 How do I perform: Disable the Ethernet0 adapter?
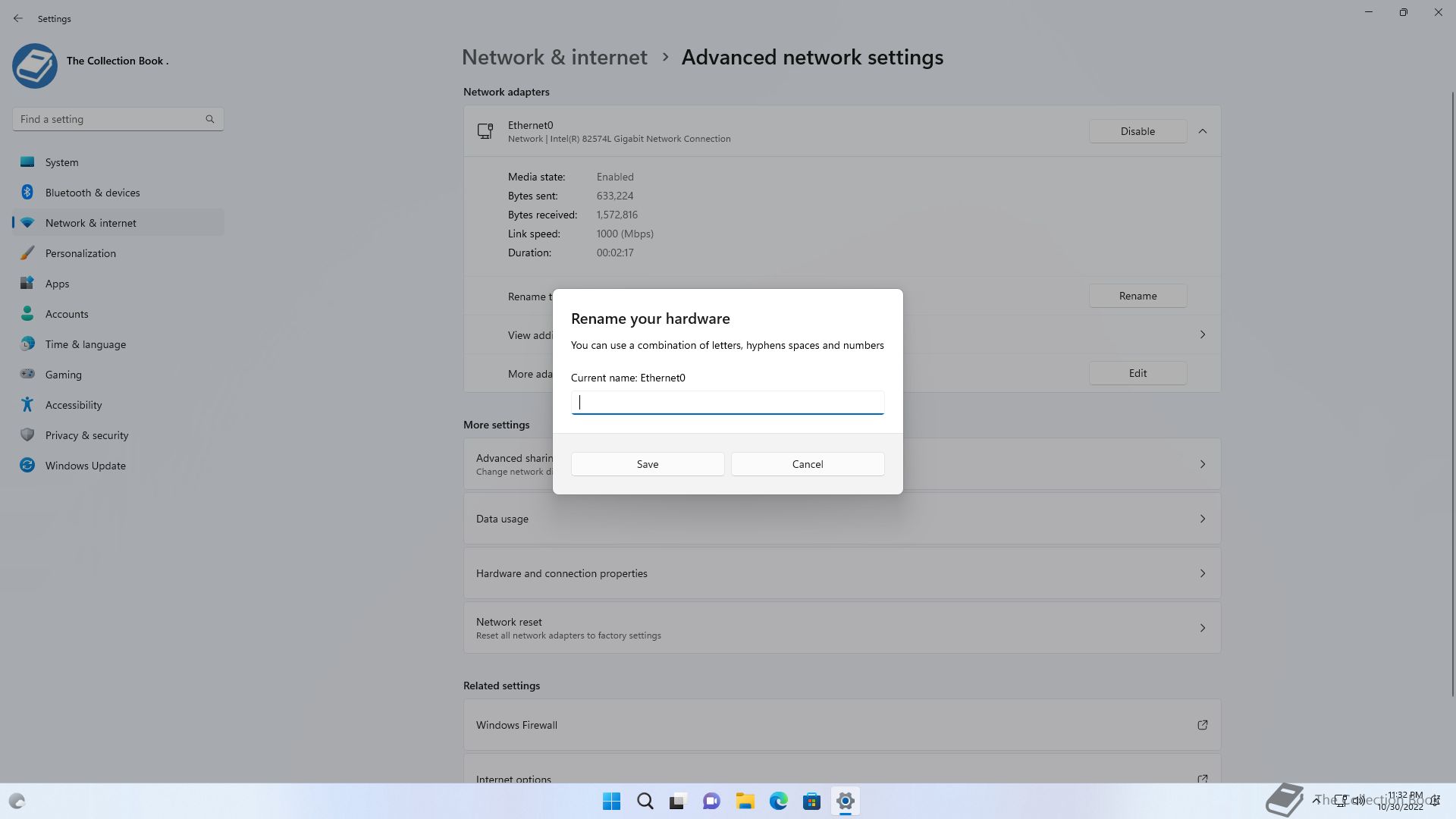click(1137, 131)
